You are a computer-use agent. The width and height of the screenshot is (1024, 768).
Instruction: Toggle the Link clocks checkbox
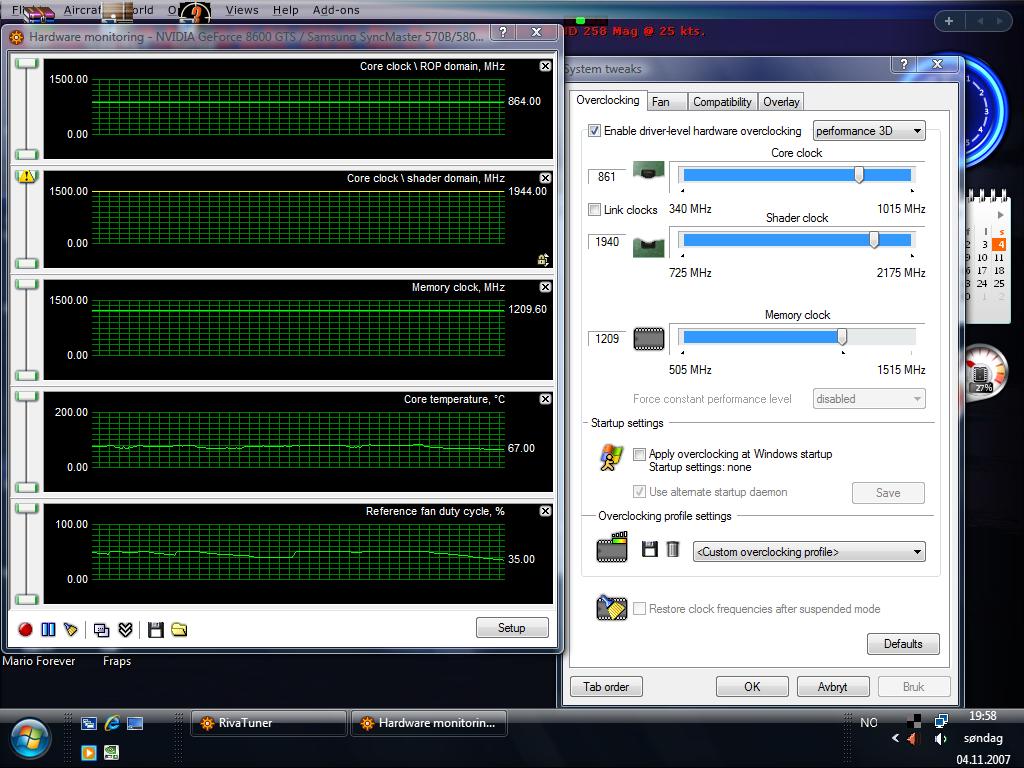click(594, 210)
